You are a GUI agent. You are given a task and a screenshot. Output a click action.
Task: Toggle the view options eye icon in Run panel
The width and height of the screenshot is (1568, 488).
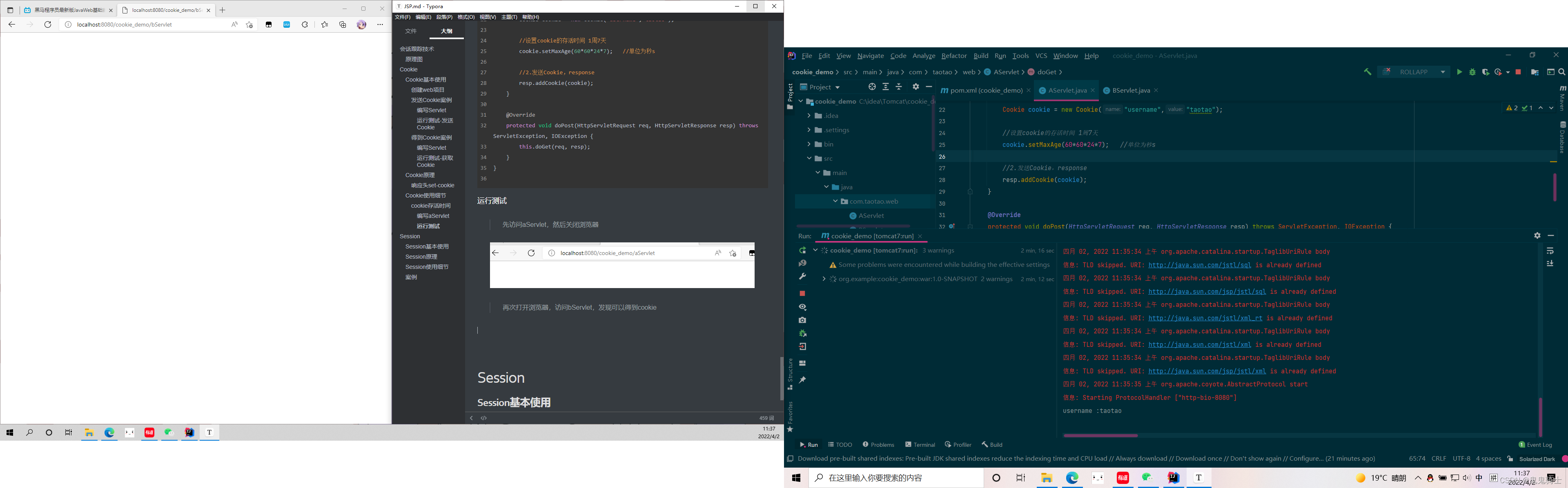tap(802, 307)
